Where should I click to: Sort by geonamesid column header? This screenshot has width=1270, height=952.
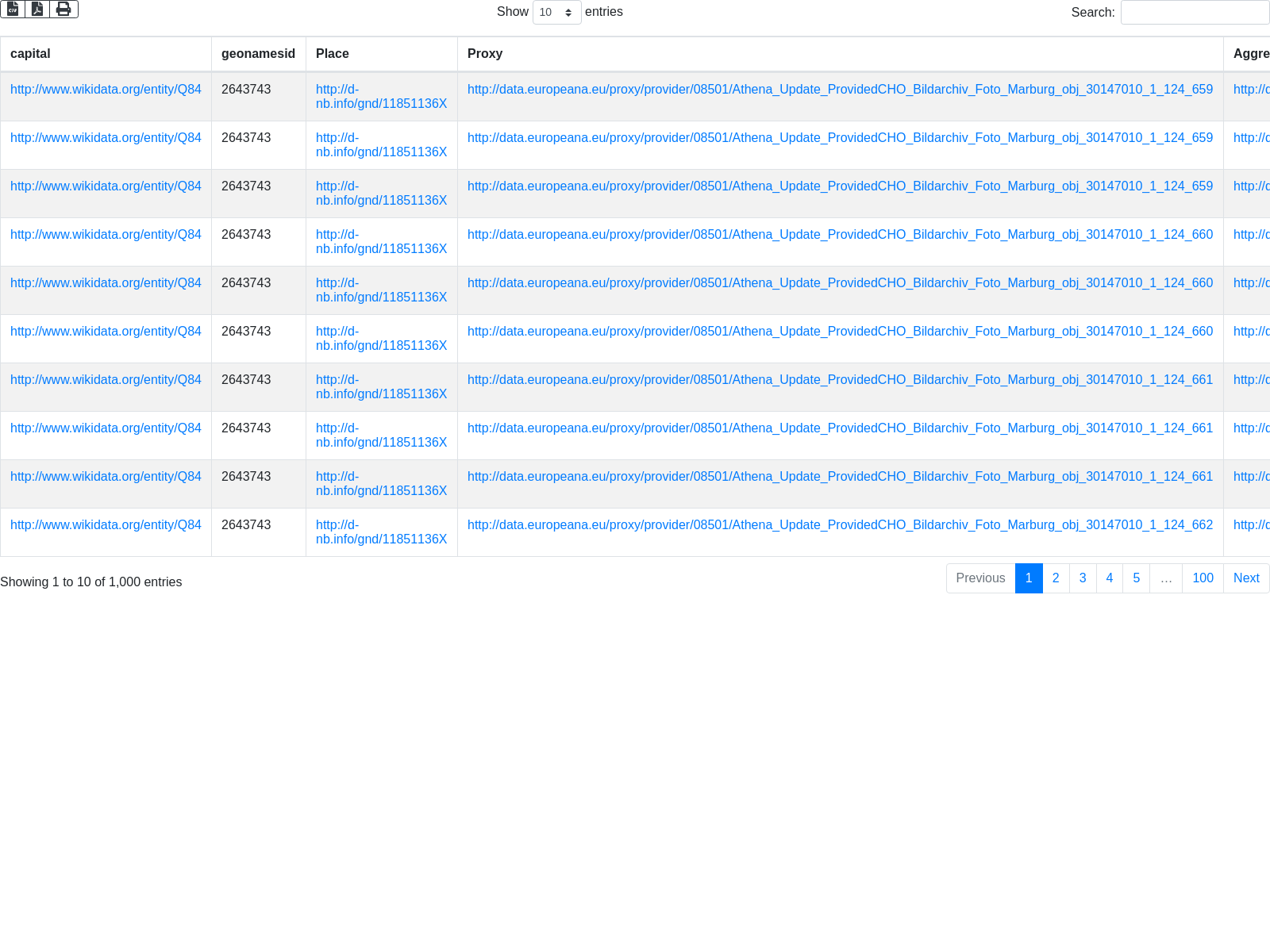(258, 54)
